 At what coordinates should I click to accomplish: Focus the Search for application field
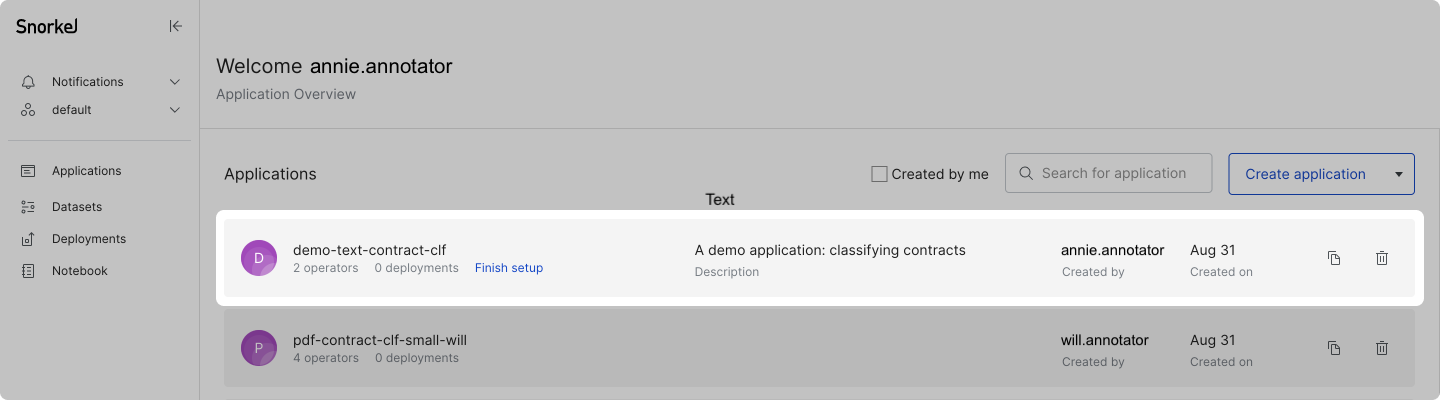pos(1108,173)
